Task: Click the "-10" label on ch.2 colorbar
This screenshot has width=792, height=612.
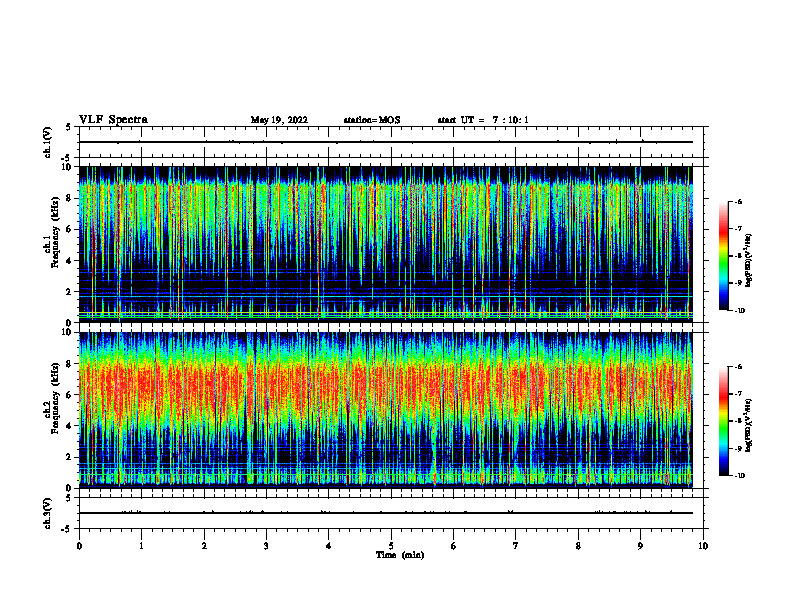Action: 739,476
